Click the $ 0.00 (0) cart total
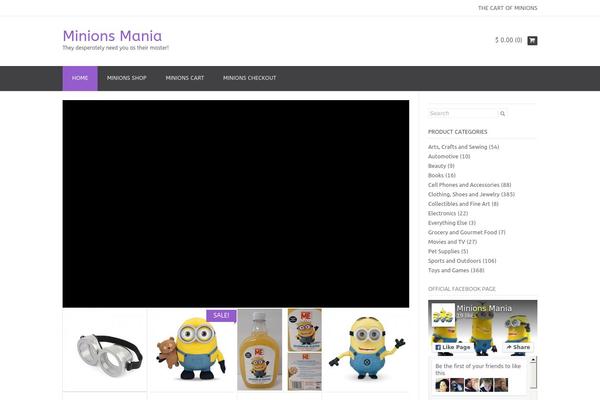This screenshot has height=400, width=600. point(509,40)
